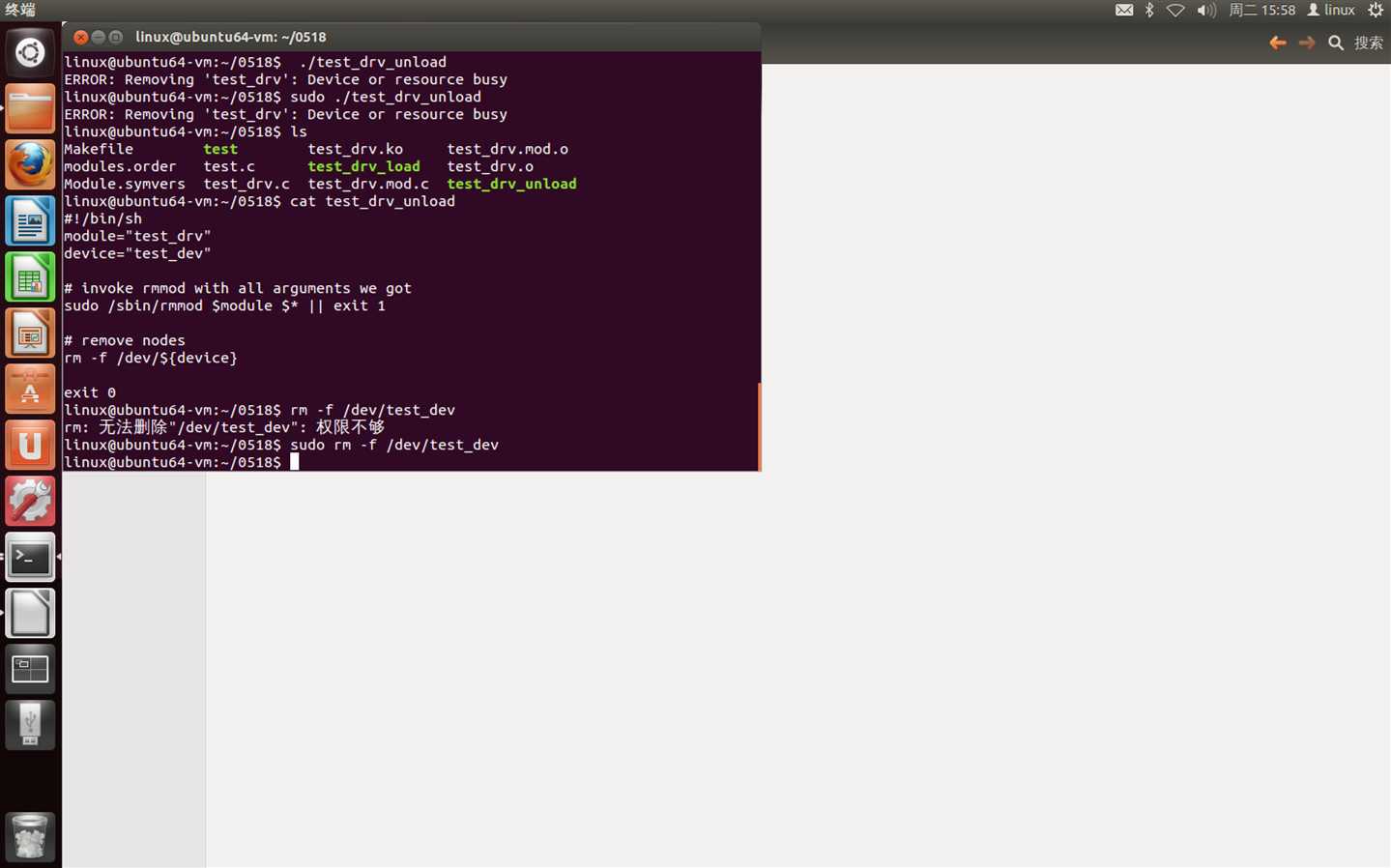The image size is (1391, 868).
Task: Maximize the terminal window
Action: click(116, 37)
